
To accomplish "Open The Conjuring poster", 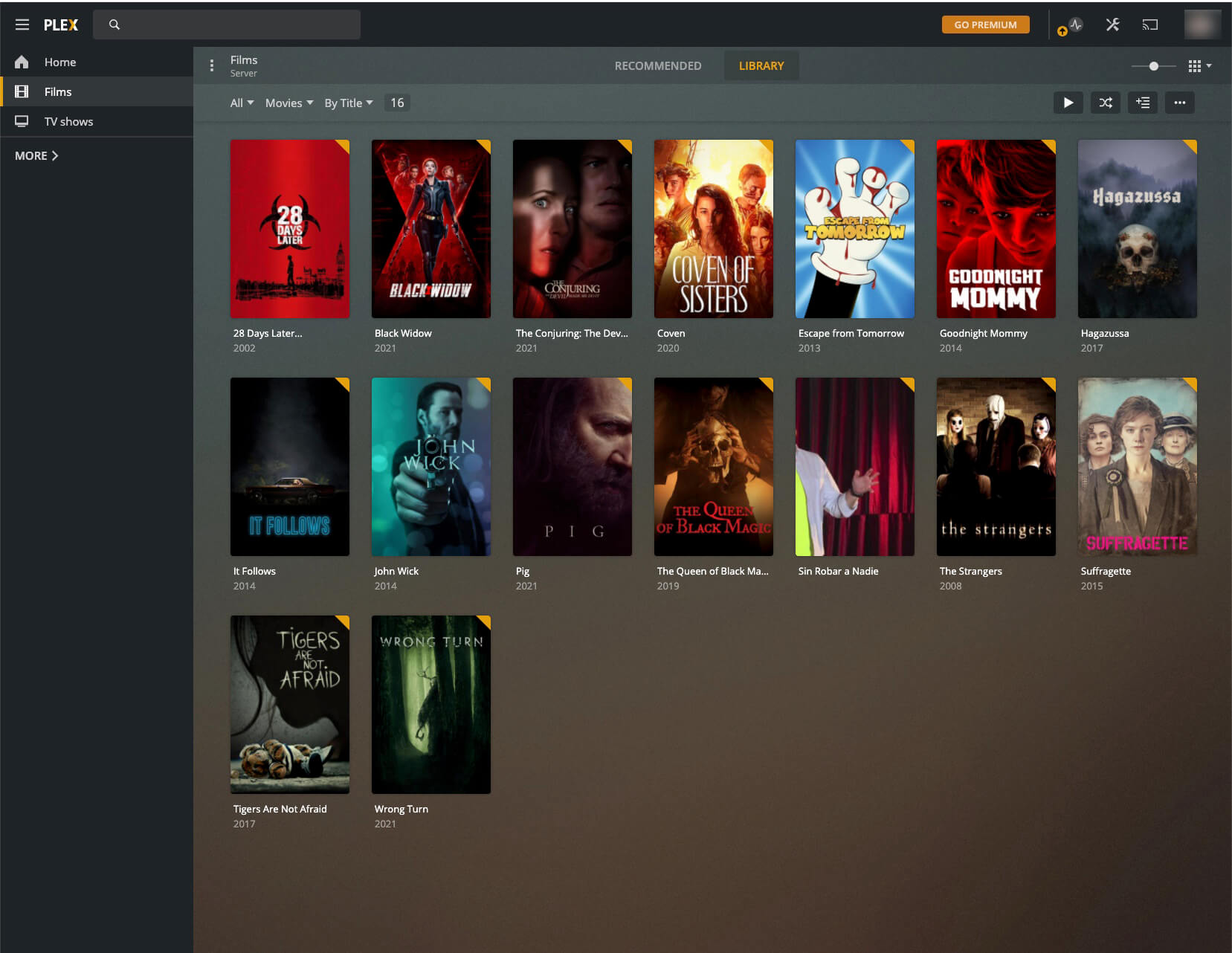I will coord(573,229).
